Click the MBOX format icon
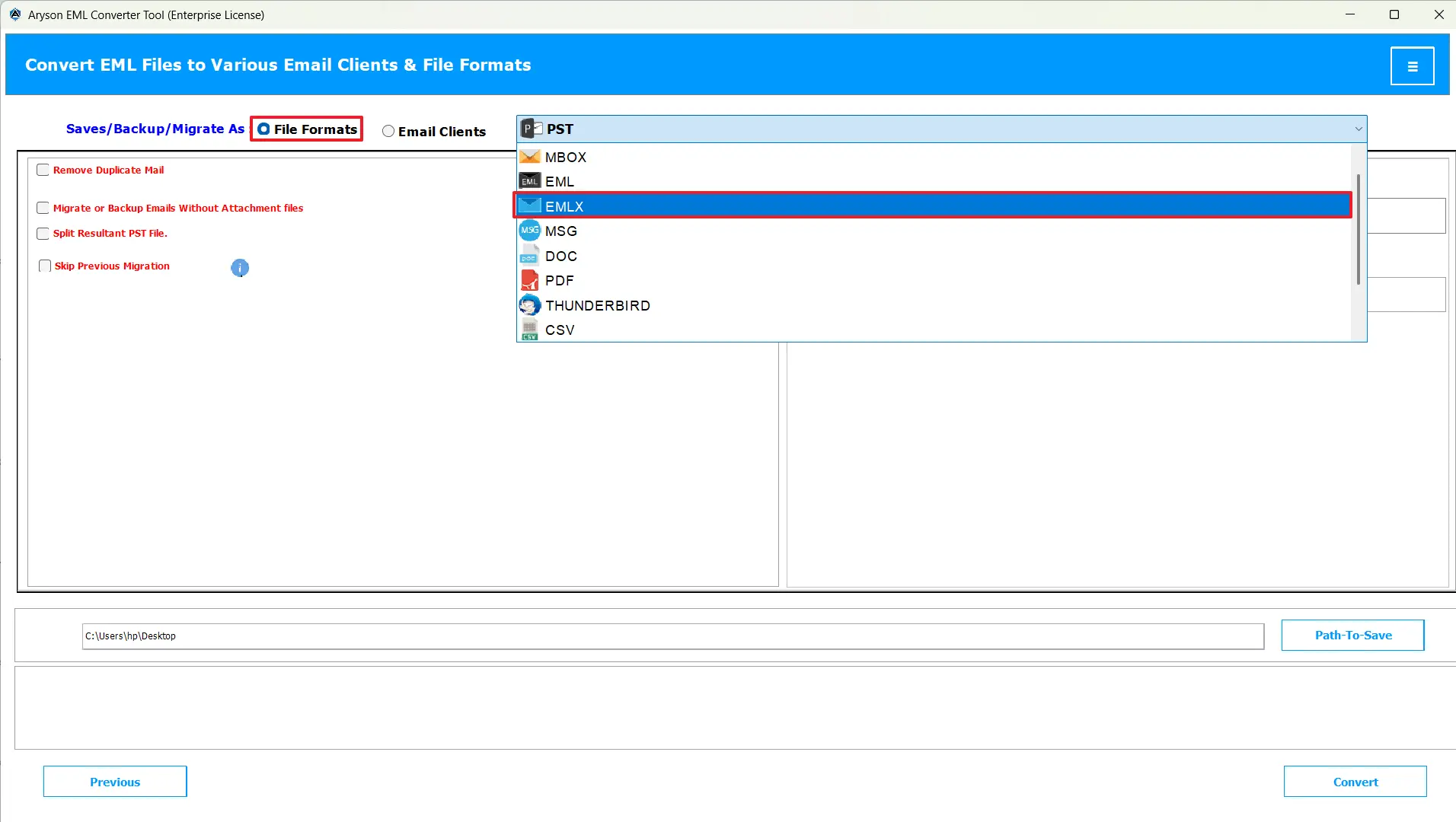This screenshot has height=822, width=1456. click(530, 156)
